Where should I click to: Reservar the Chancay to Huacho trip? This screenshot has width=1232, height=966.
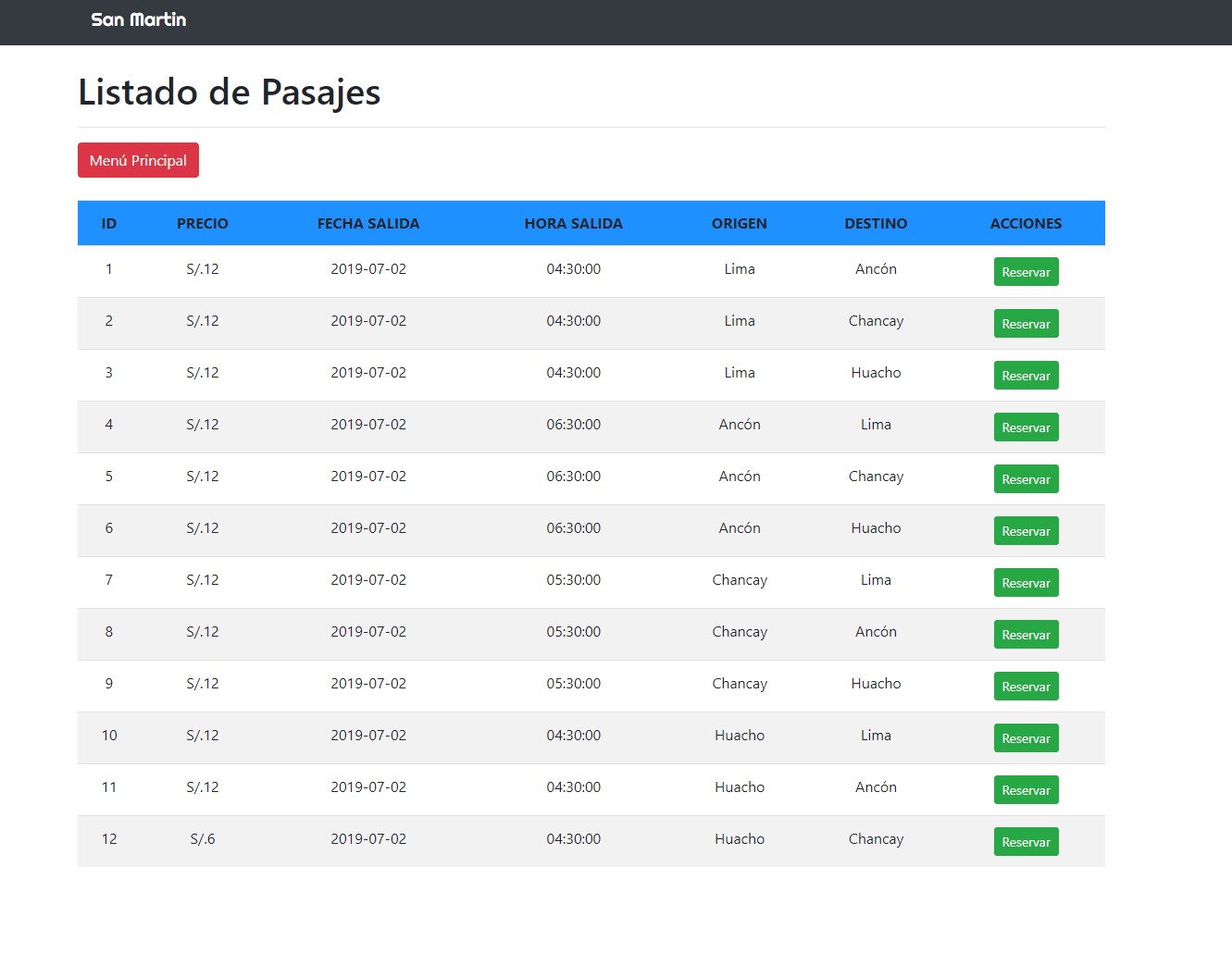[1026, 686]
